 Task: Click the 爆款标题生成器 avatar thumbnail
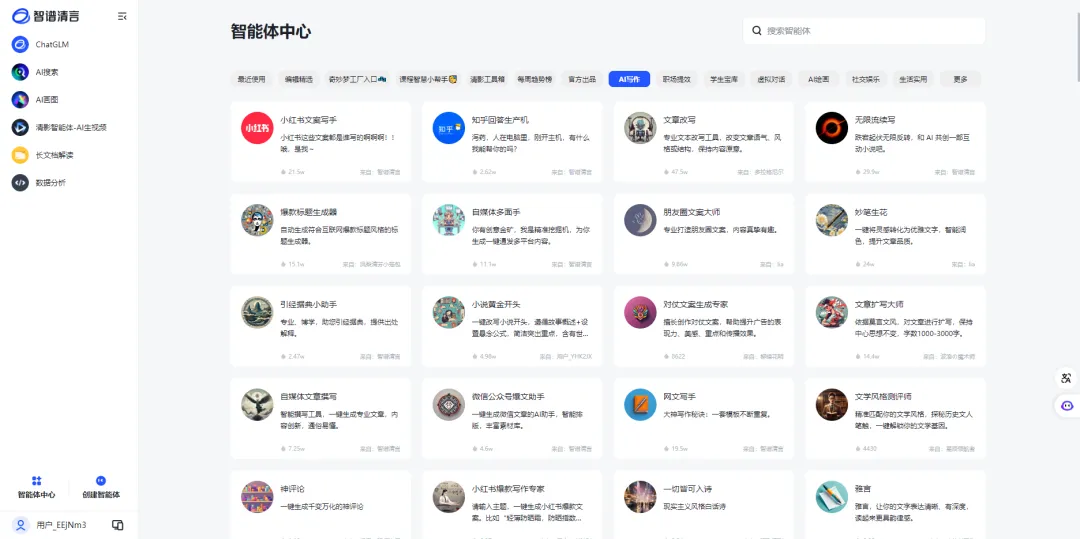click(x=257, y=220)
